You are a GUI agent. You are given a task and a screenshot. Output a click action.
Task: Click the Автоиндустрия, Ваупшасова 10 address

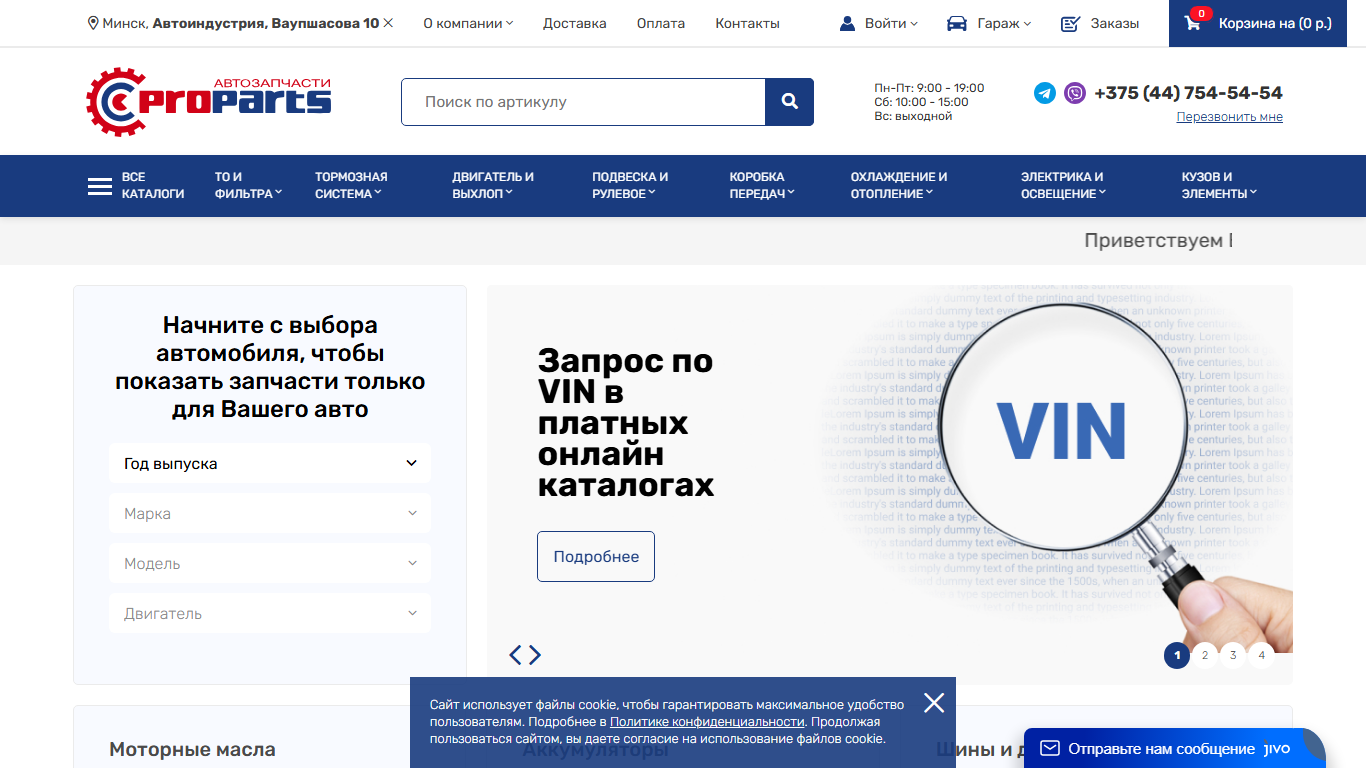point(266,23)
